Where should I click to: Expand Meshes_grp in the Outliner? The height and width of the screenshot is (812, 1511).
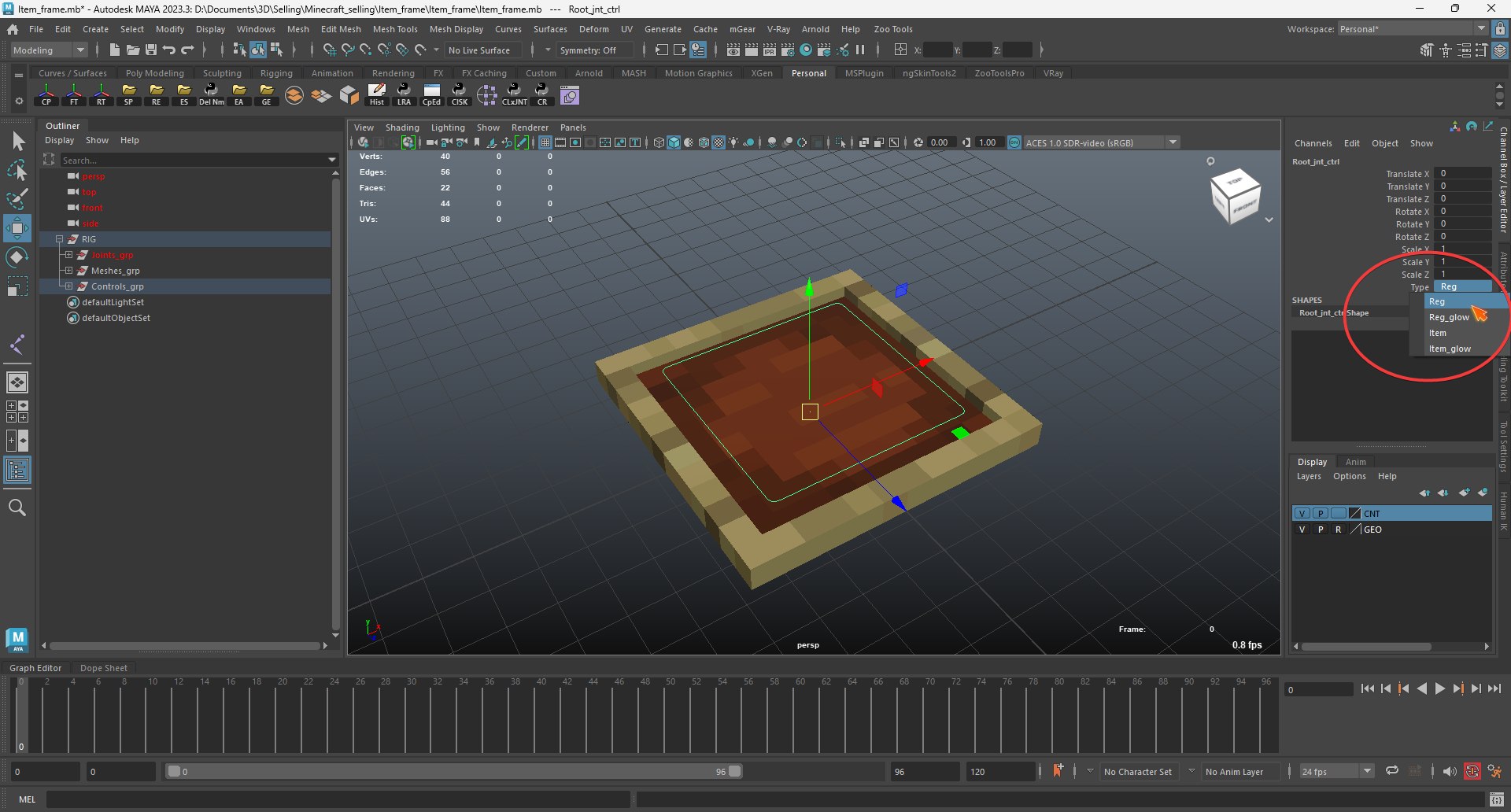(x=68, y=271)
